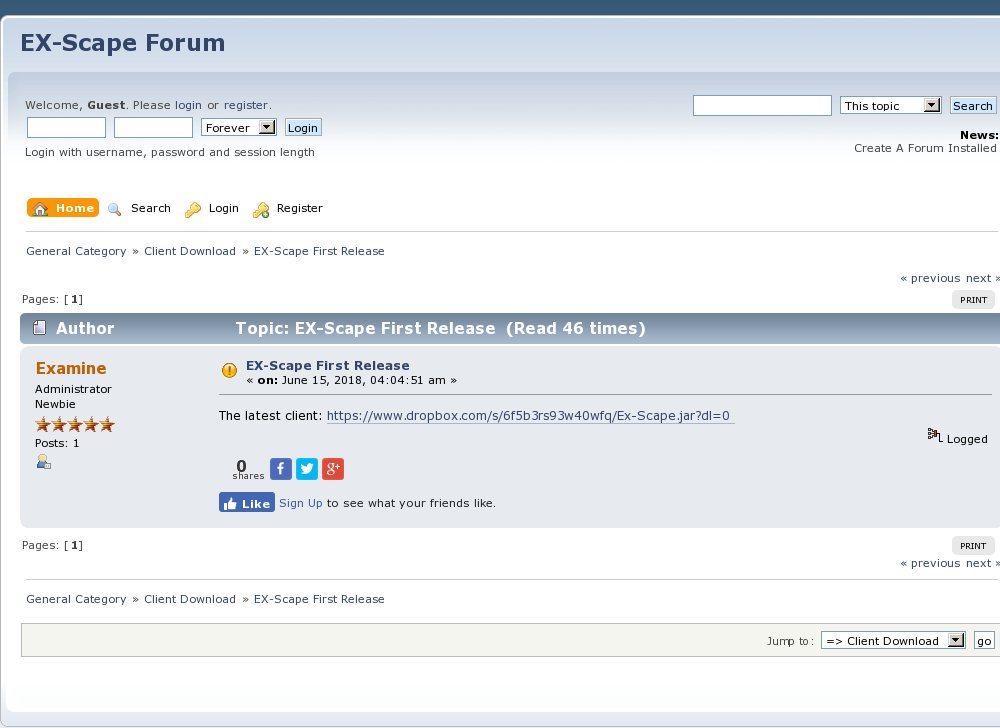Viewport: 1000px width, 728px height.
Task: Focus the username input field
Action: [x=66, y=128]
